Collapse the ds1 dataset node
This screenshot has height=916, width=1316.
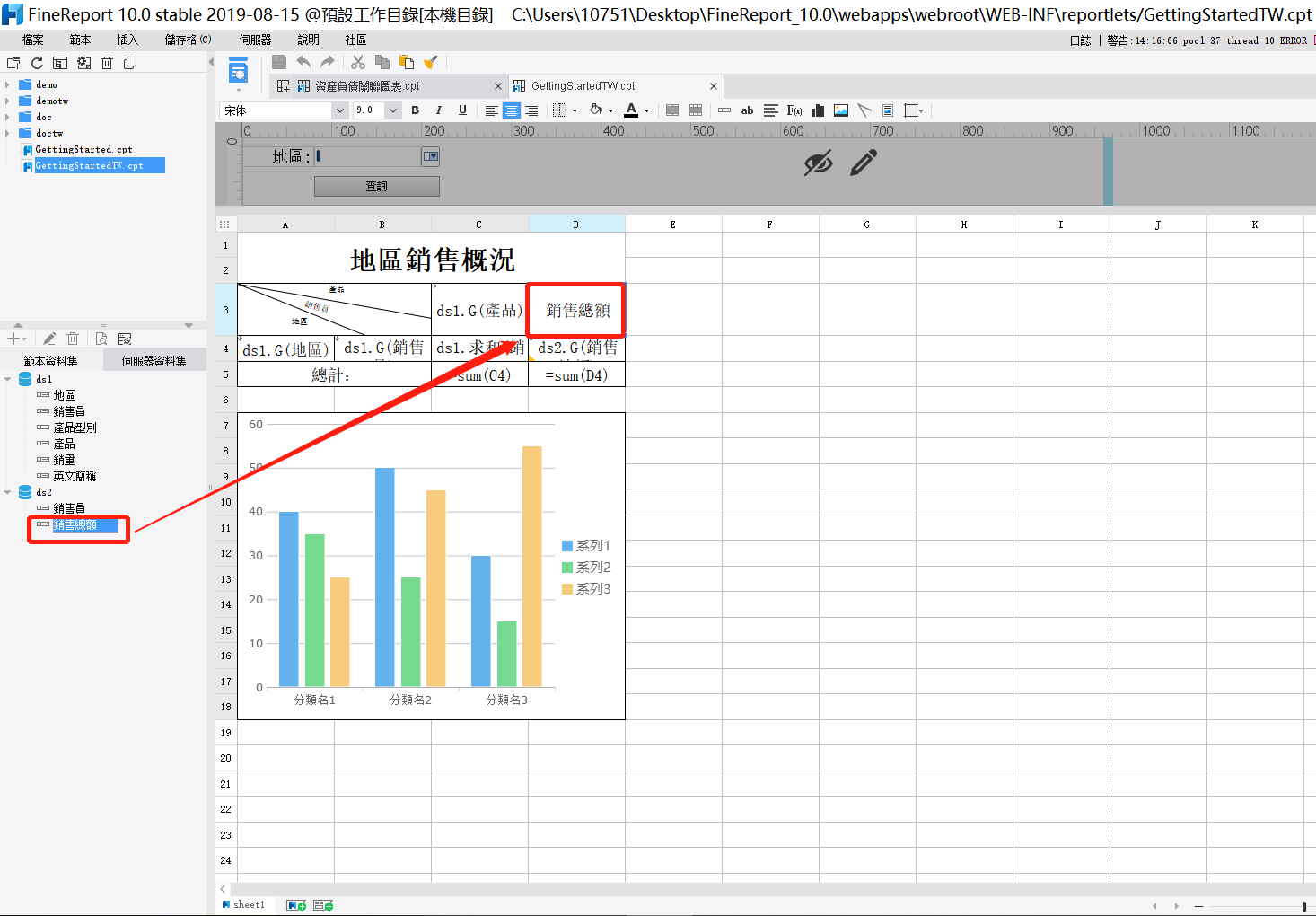8,379
